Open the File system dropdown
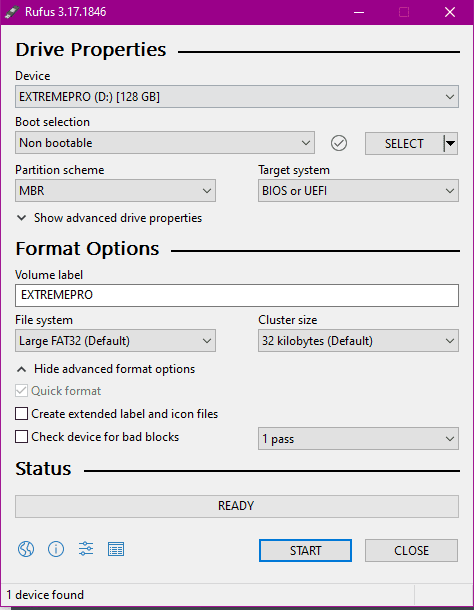This screenshot has height=610, width=474. [x=115, y=341]
